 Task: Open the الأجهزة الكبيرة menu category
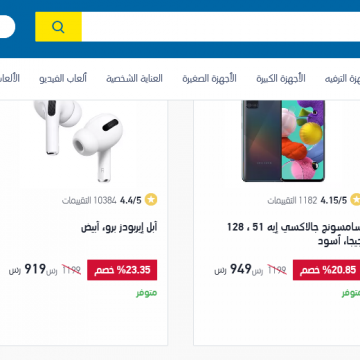click(x=281, y=79)
